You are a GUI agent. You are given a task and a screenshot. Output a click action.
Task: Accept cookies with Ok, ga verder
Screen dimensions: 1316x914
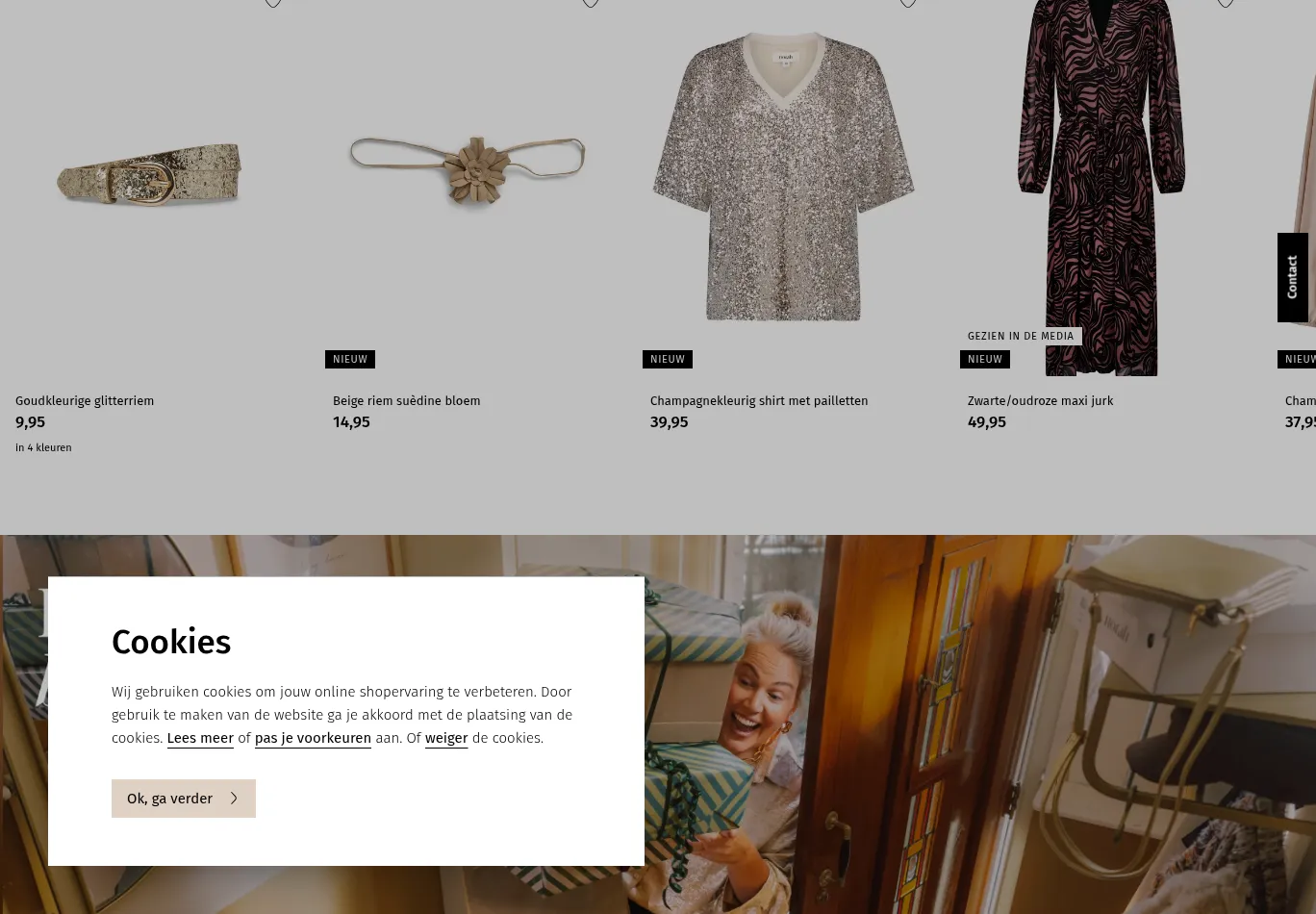pyautogui.click(x=184, y=799)
